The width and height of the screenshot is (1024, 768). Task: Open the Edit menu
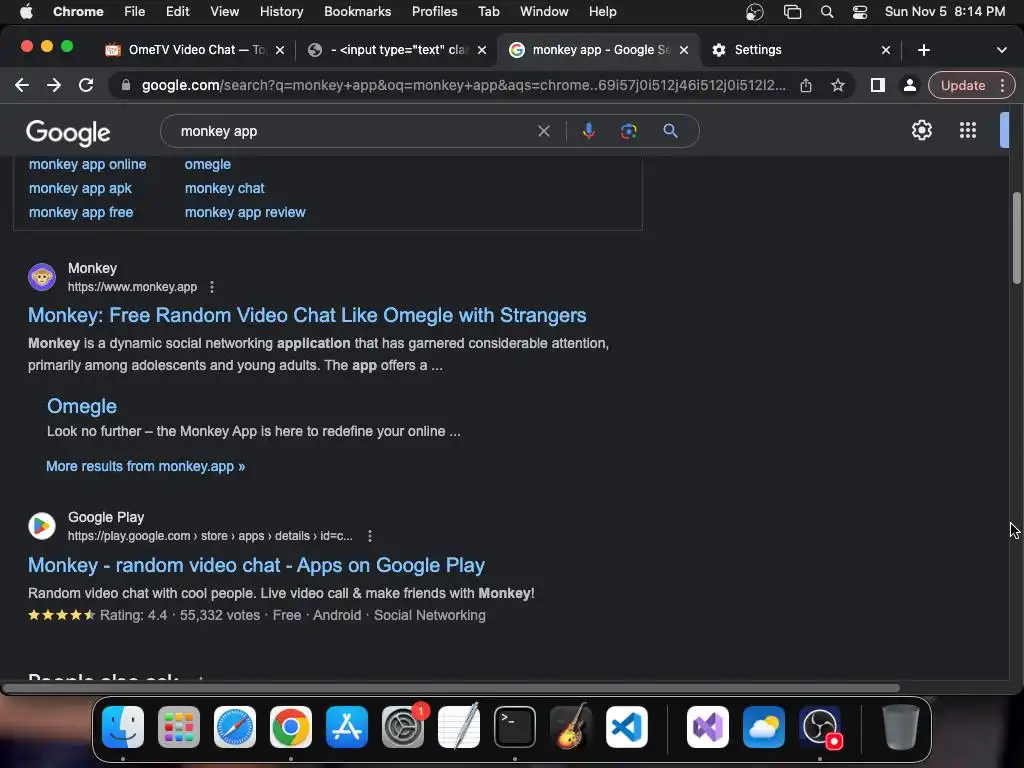point(177,12)
